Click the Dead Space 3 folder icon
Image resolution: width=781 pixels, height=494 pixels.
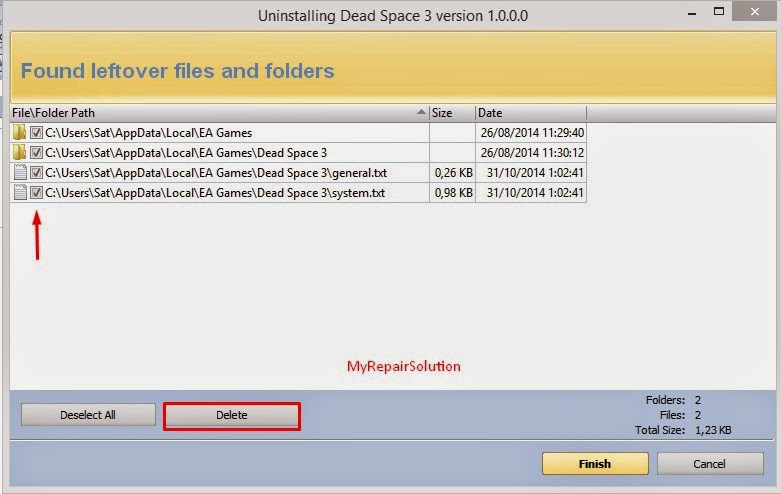[19, 152]
